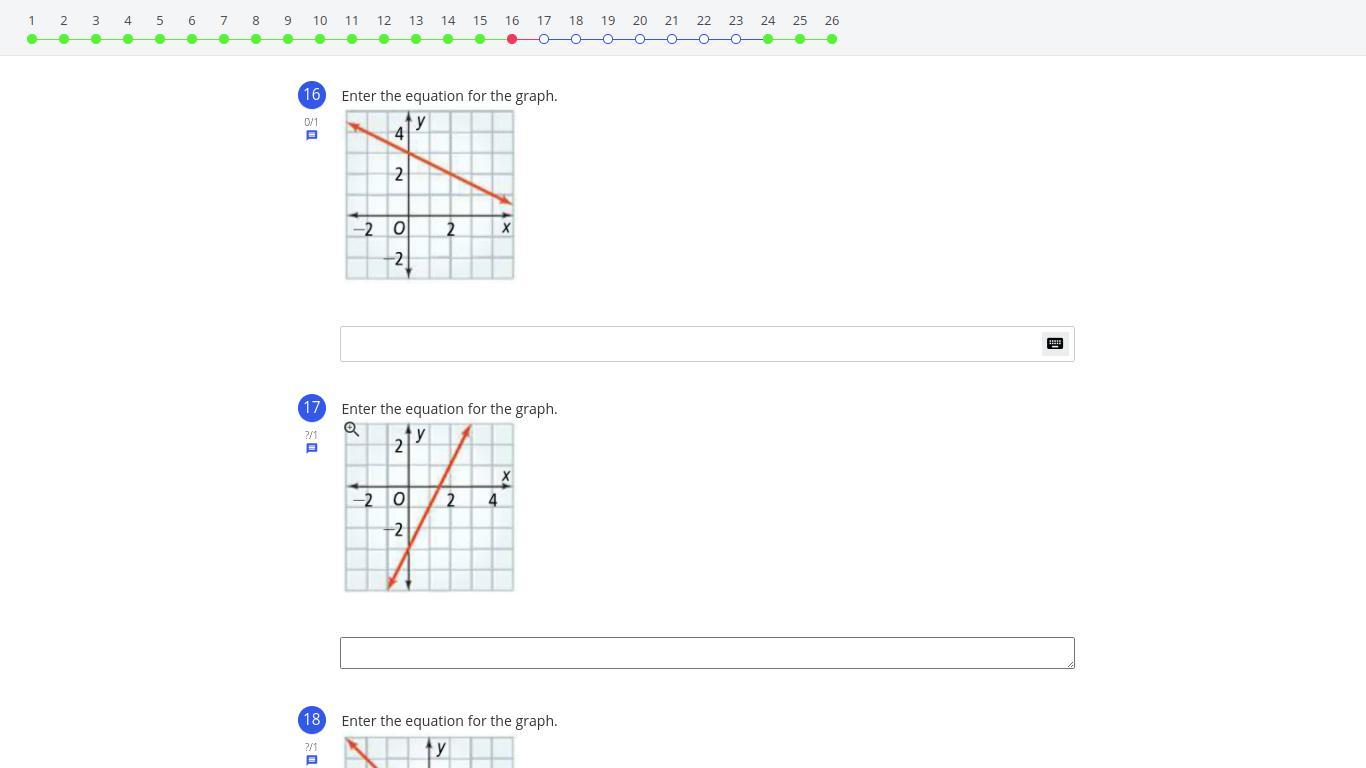The image size is (1366, 768).
Task: Open the comment icon under question 18
Action: click(312, 760)
